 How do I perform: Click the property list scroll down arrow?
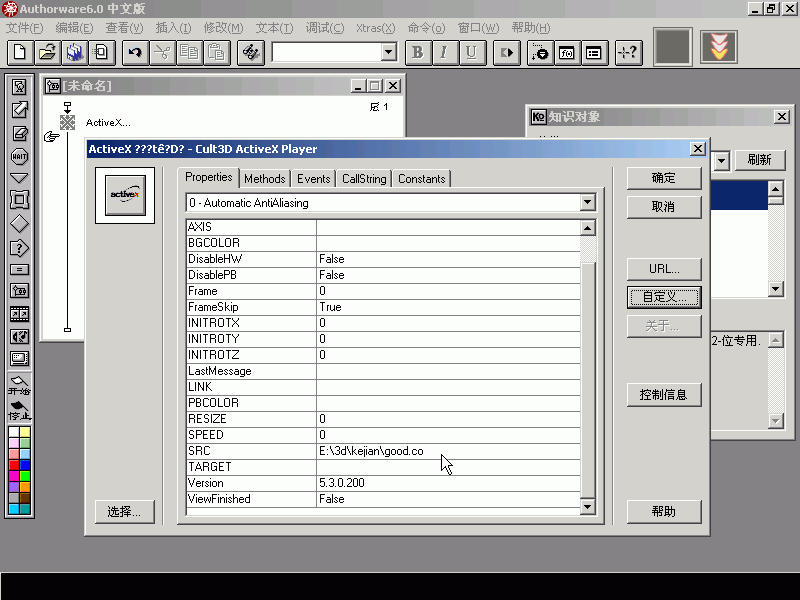click(x=587, y=506)
